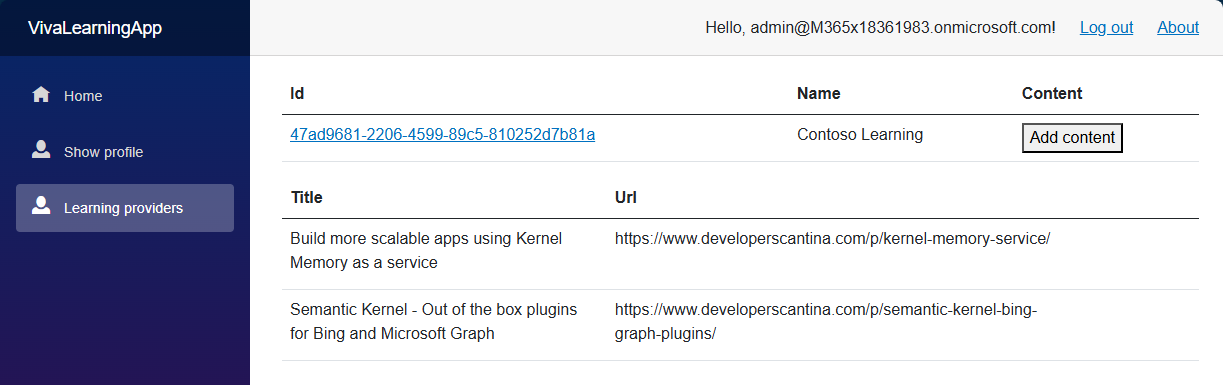Open Show profile in sidebar
The image size is (1223, 385).
click(x=125, y=152)
